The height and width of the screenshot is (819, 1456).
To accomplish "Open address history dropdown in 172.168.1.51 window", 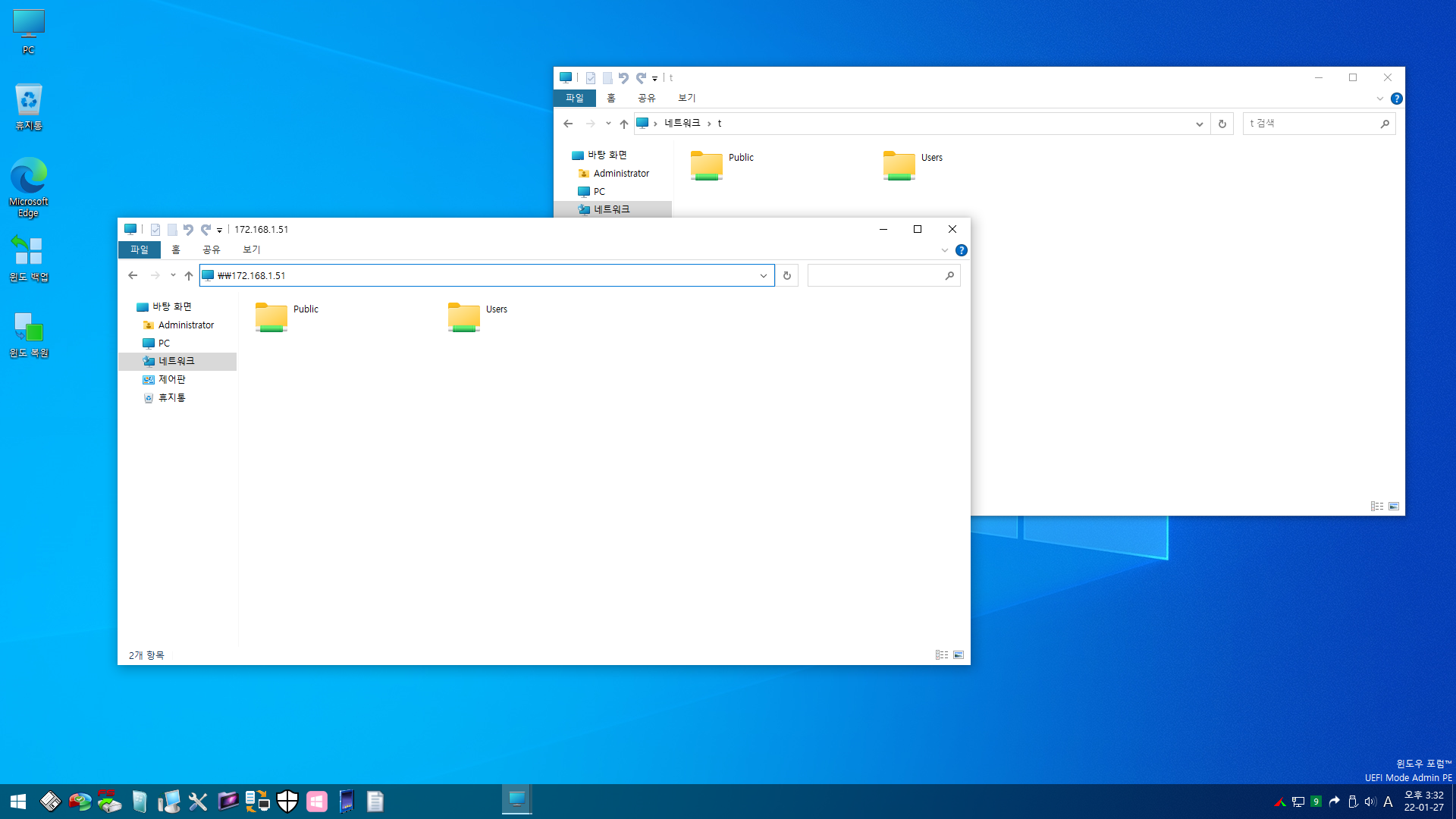I will coord(764,275).
